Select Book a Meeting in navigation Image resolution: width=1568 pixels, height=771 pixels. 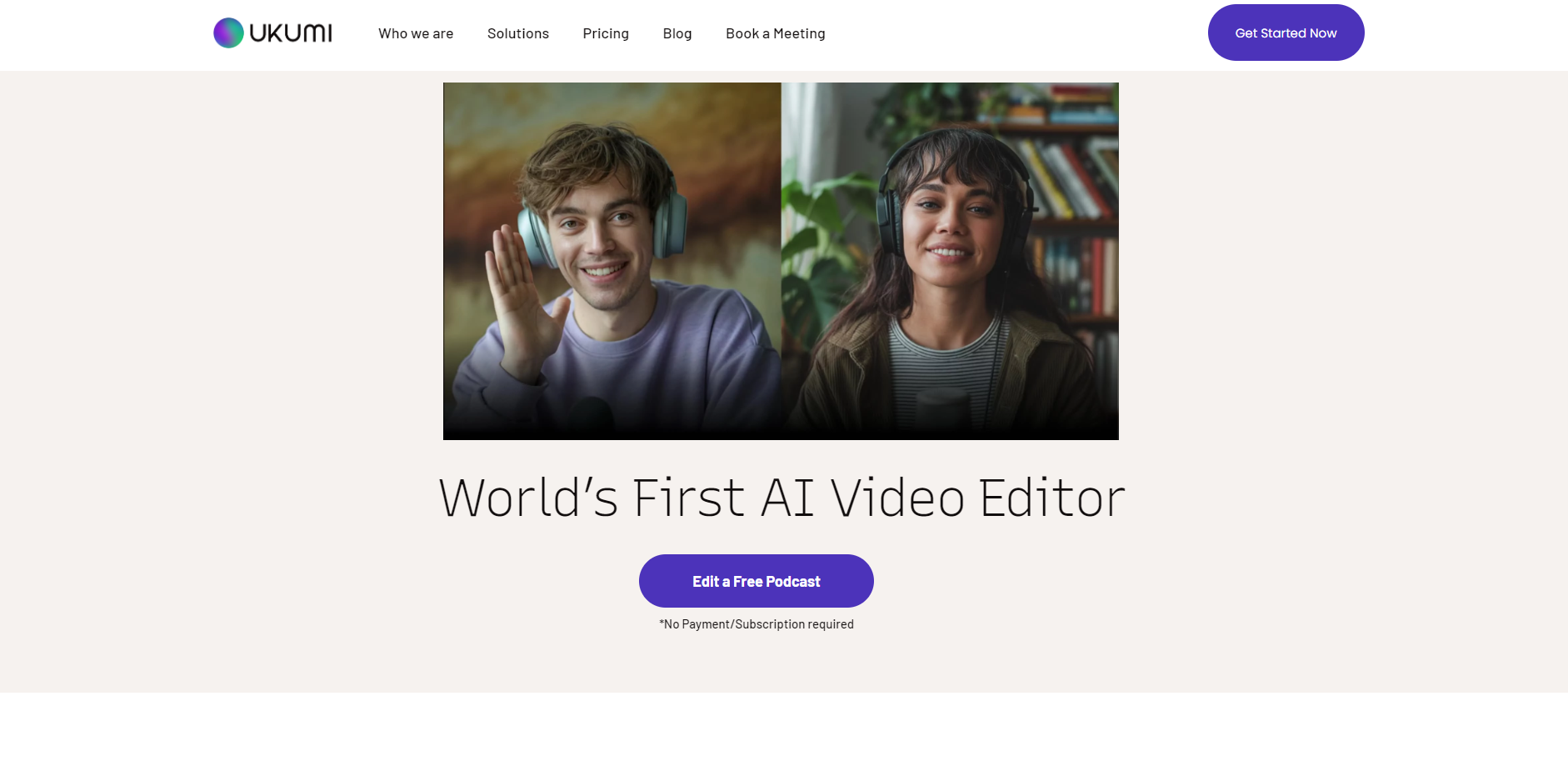click(x=775, y=33)
